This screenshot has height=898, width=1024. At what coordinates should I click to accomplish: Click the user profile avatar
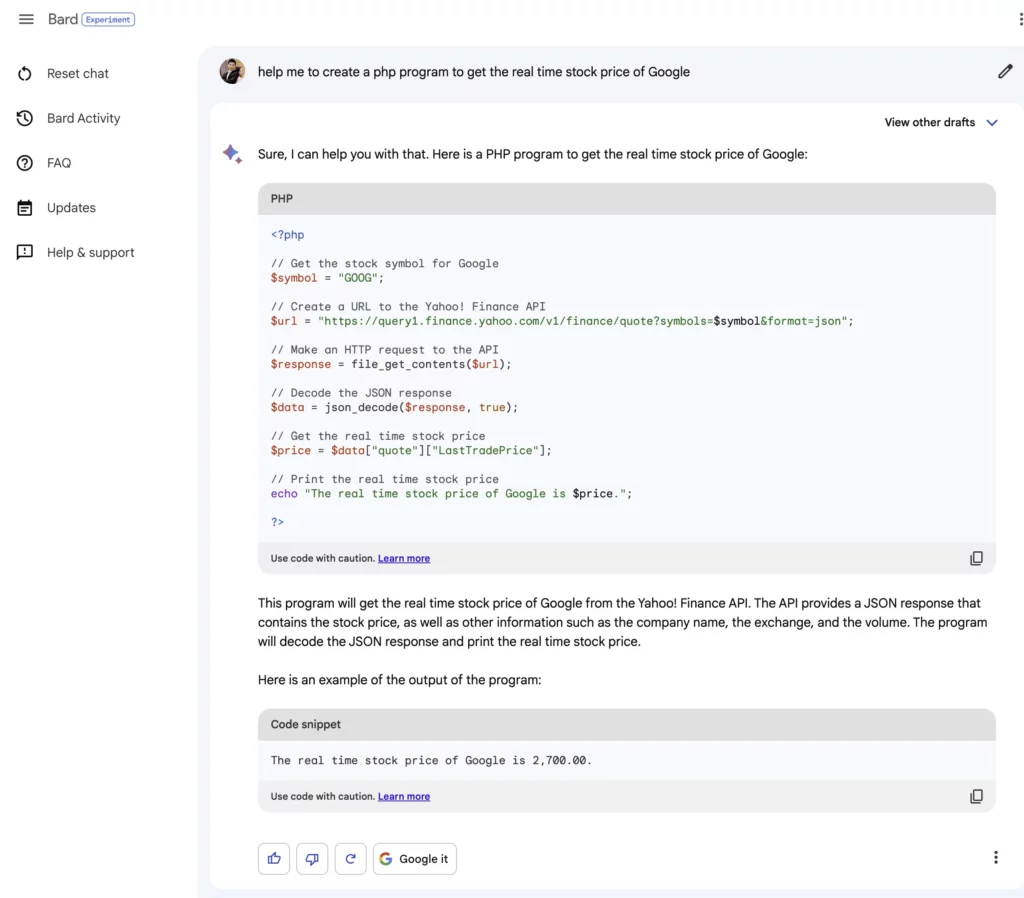pos(232,71)
